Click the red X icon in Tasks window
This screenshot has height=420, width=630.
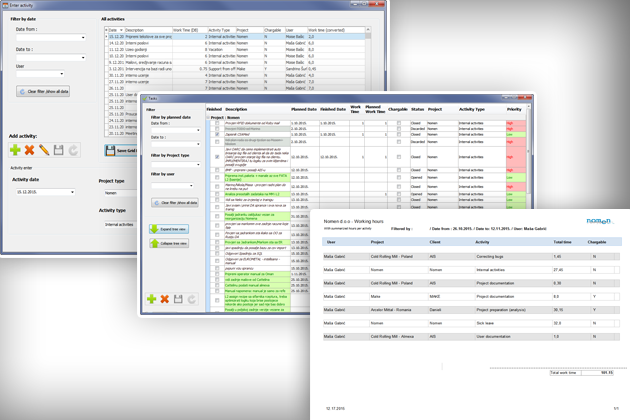tap(164, 298)
